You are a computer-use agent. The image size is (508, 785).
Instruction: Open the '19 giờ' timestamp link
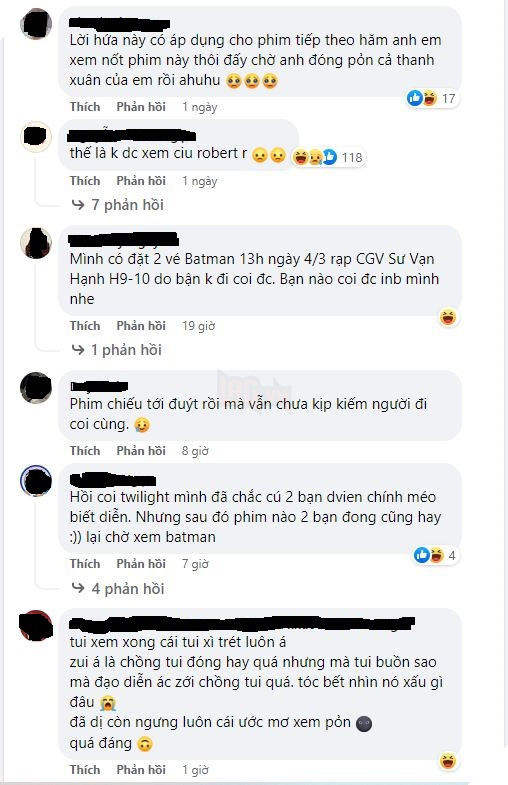(x=198, y=326)
